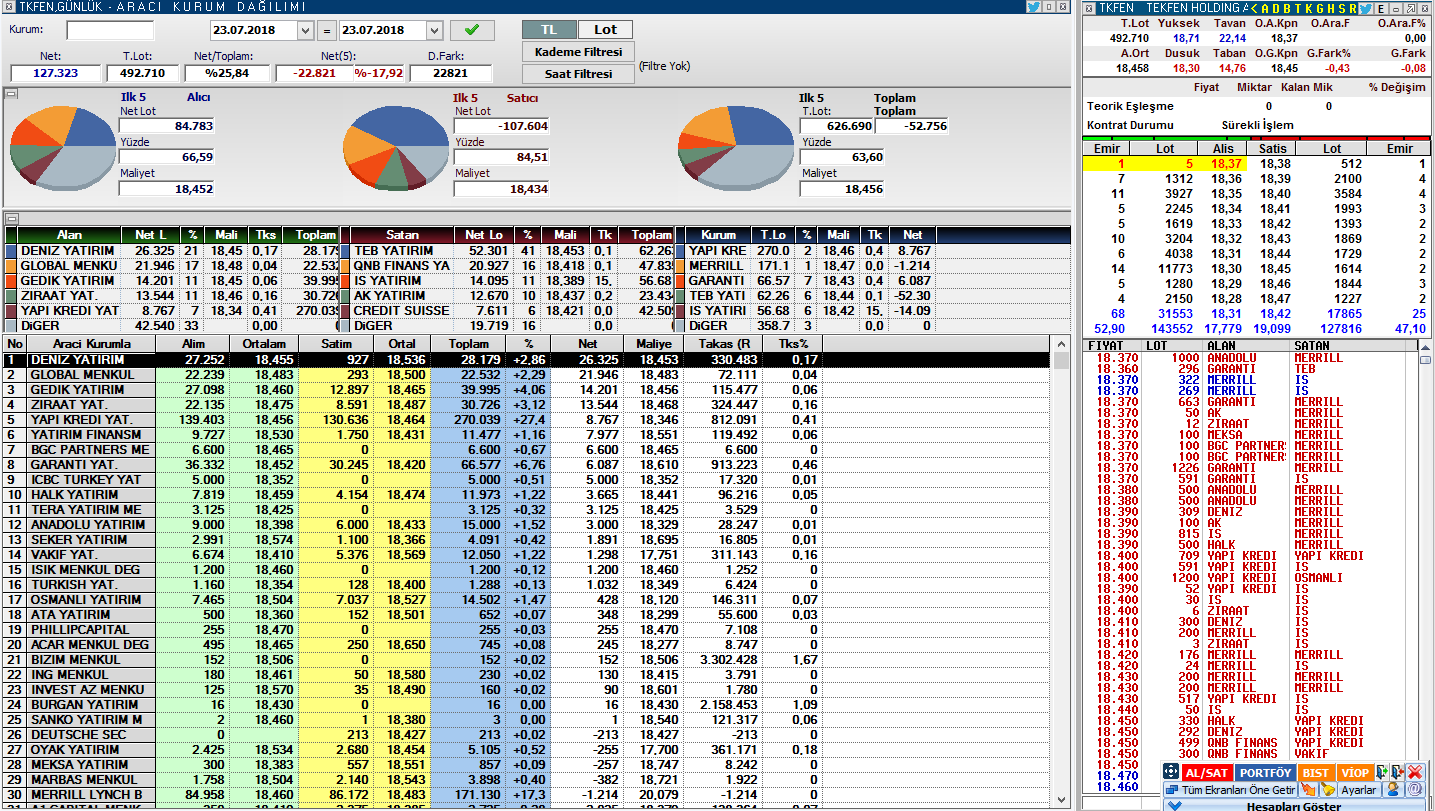Click the ask price 18,38 in depth table
The width and height of the screenshot is (1435, 811).
click(x=1275, y=163)
